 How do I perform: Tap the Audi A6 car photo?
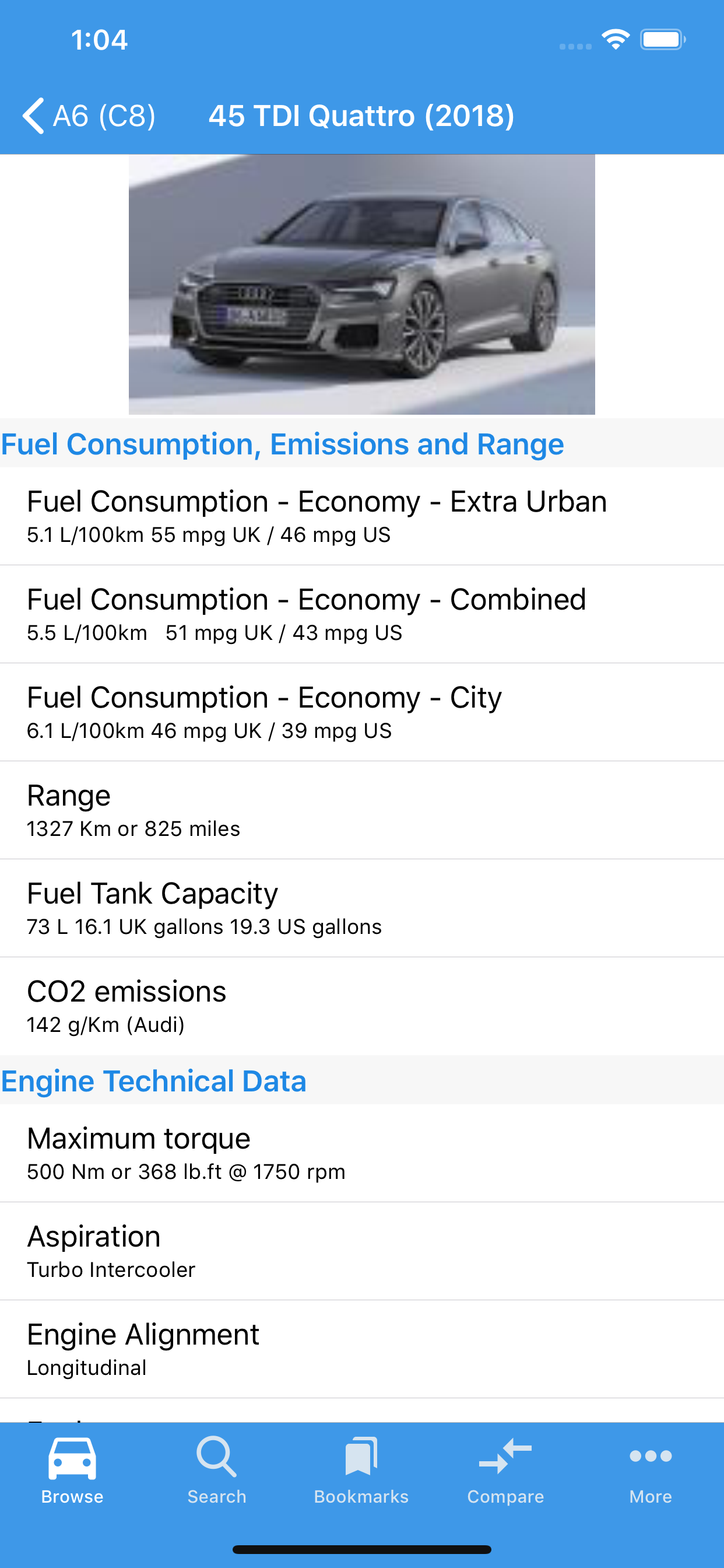tap(361, 284)
